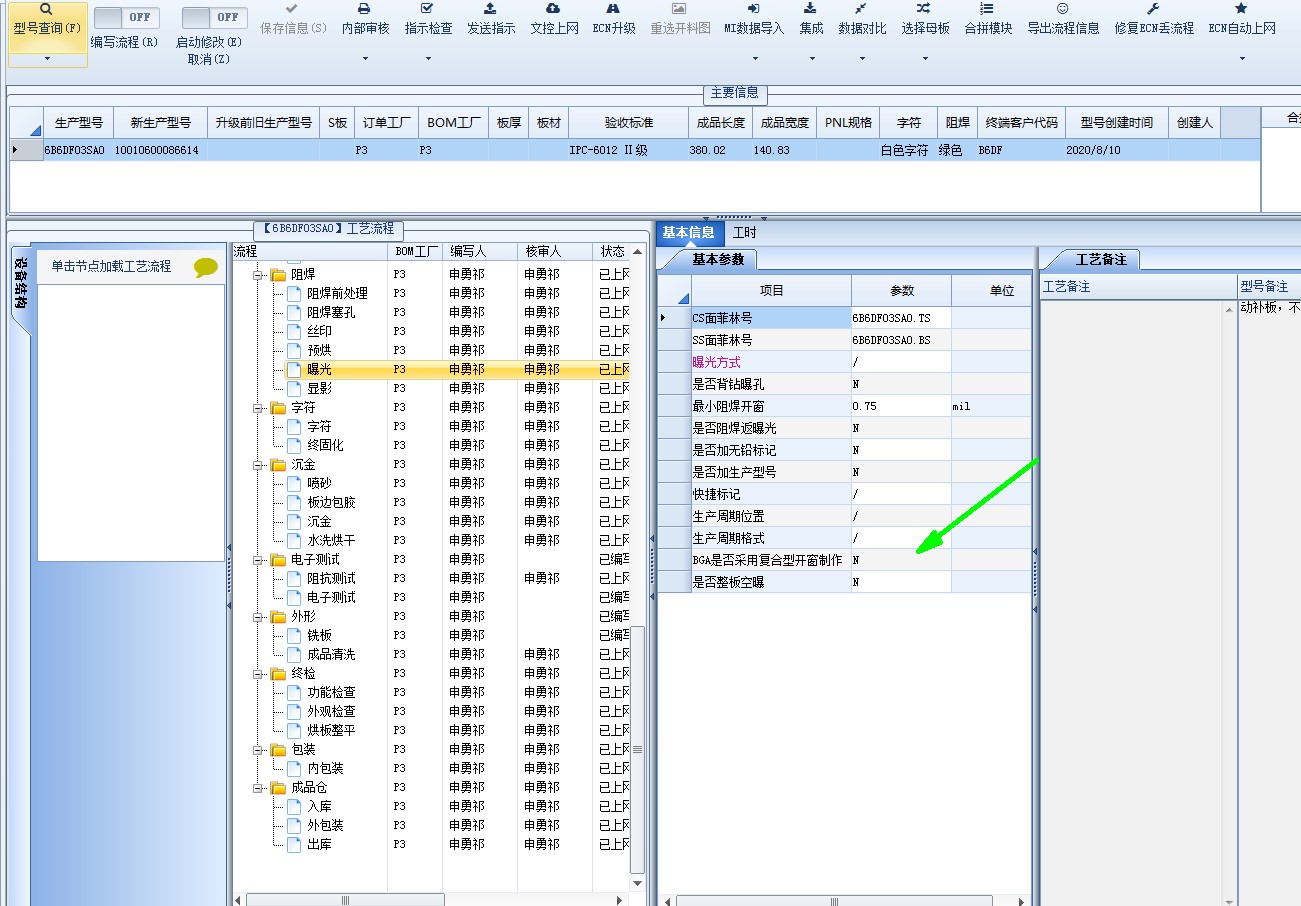Click the 修复ECN丢流程 wrench icon

click(1154, 9)
